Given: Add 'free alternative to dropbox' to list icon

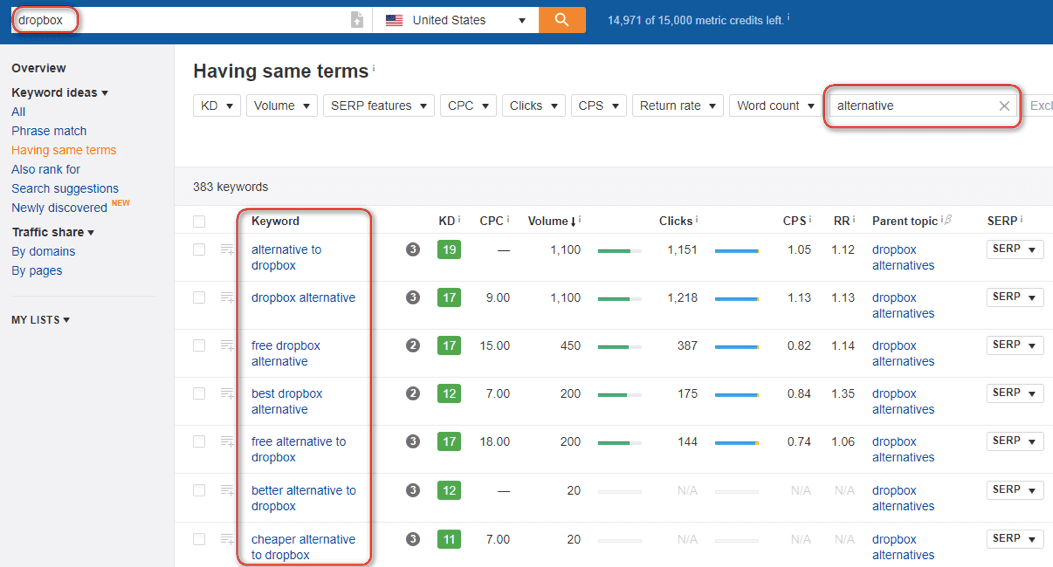Looking at the screenshot, I should [x=227, y=442].
